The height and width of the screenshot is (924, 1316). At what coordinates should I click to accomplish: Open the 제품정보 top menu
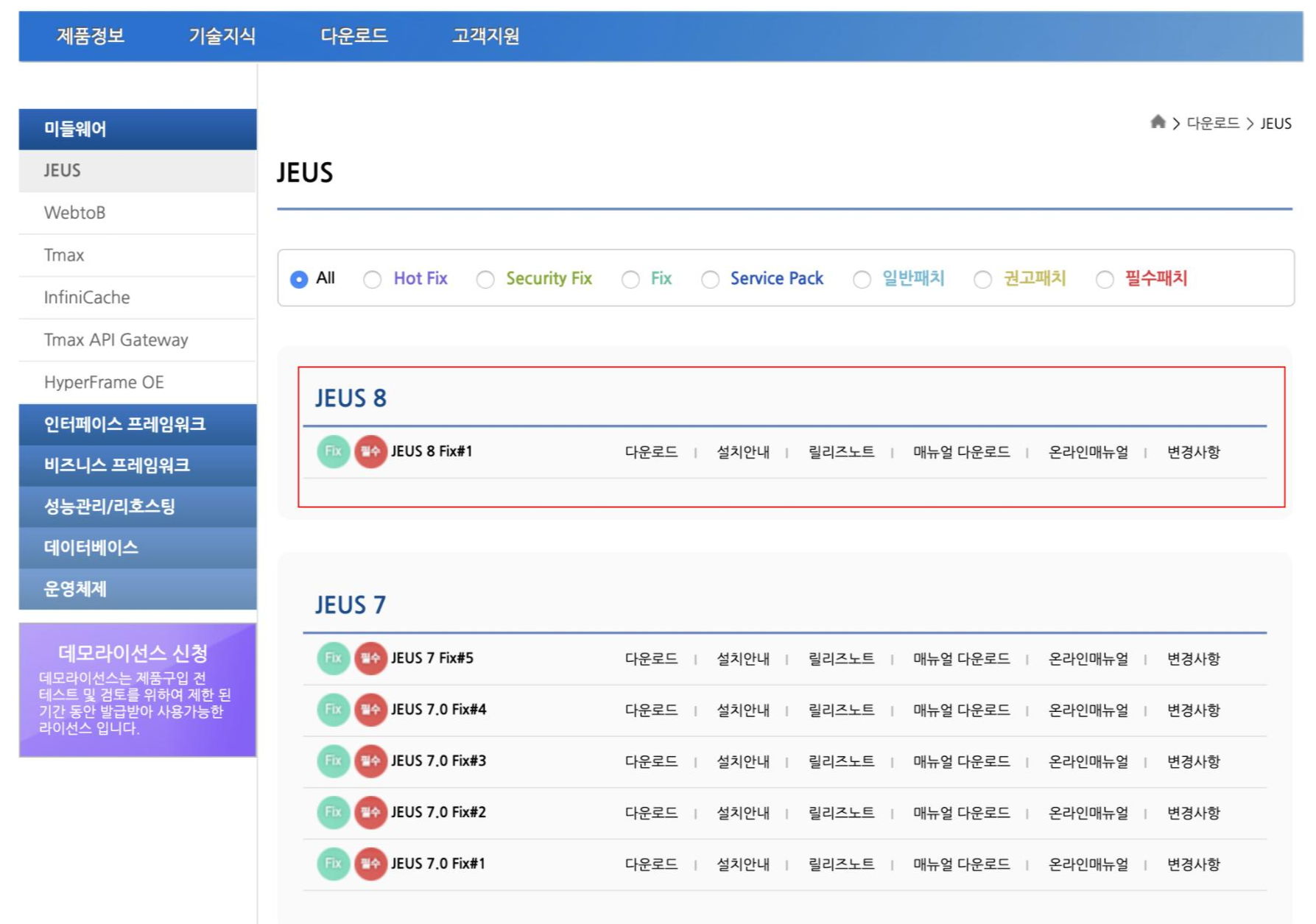91,35
